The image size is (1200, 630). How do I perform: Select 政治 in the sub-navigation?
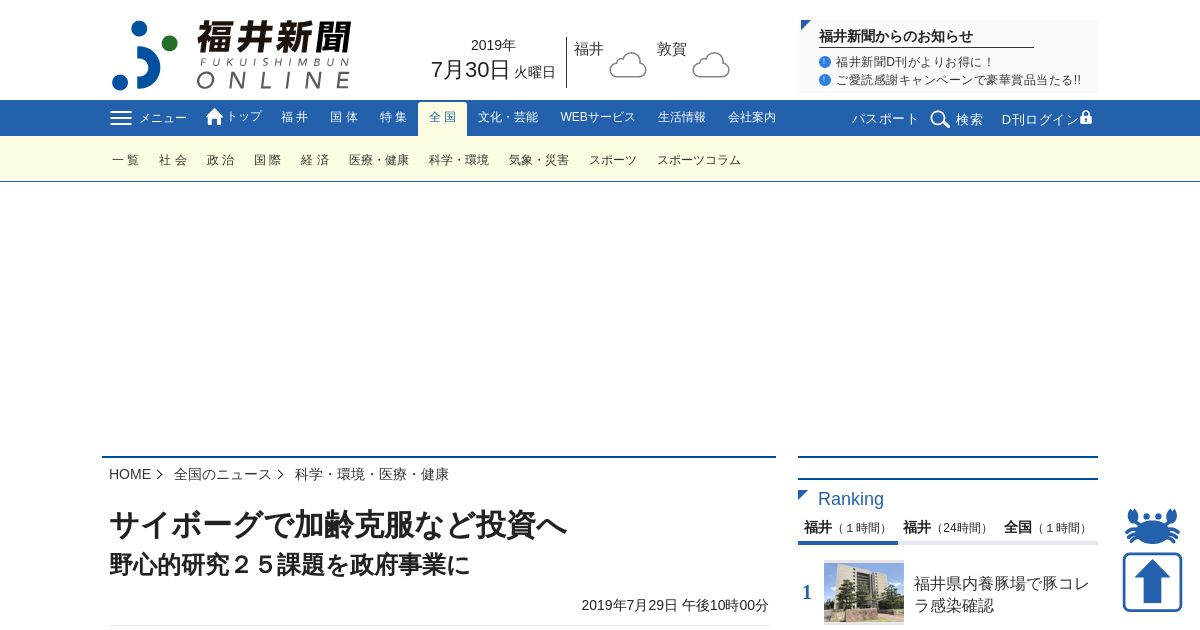pos(220,160)
